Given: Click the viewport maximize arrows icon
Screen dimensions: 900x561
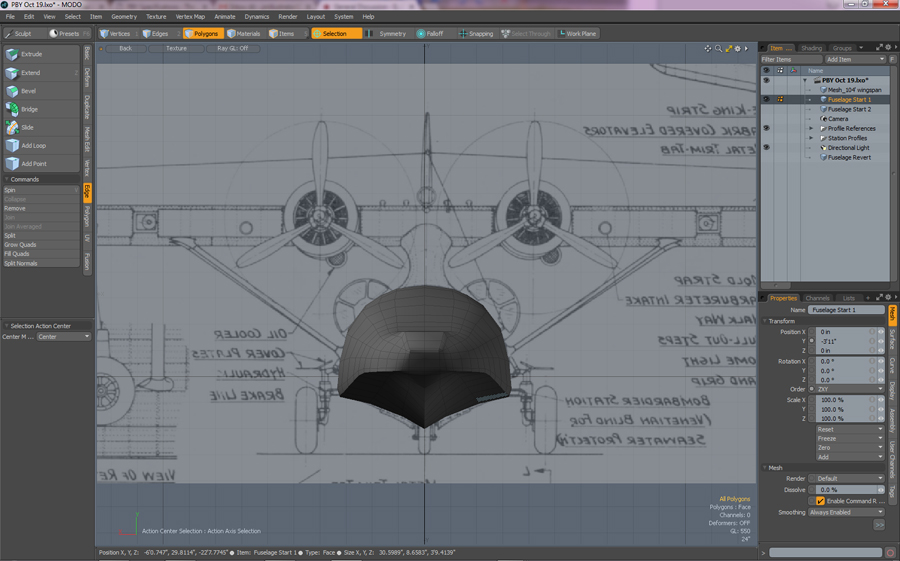Looking at the screenshot, I should (x=728, y=49).
